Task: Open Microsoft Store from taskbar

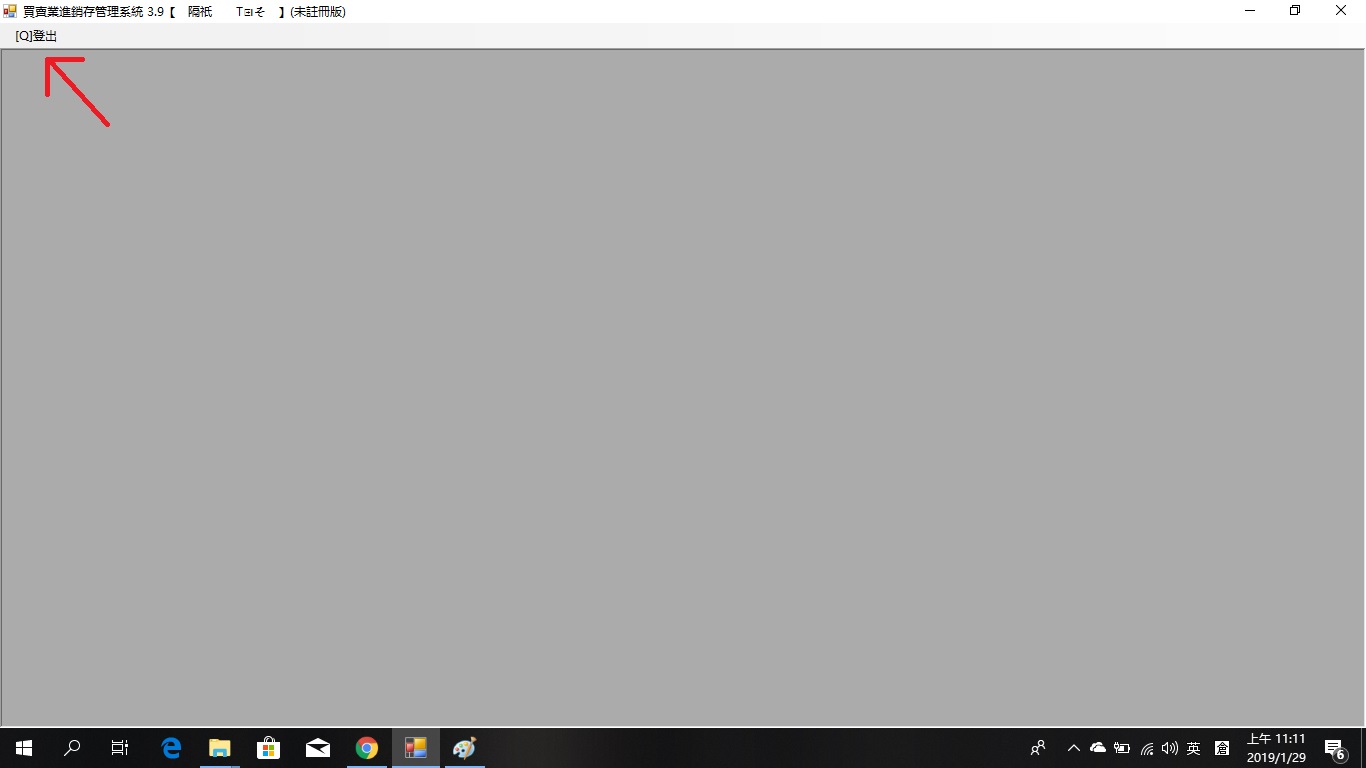Action: (269, 747)
